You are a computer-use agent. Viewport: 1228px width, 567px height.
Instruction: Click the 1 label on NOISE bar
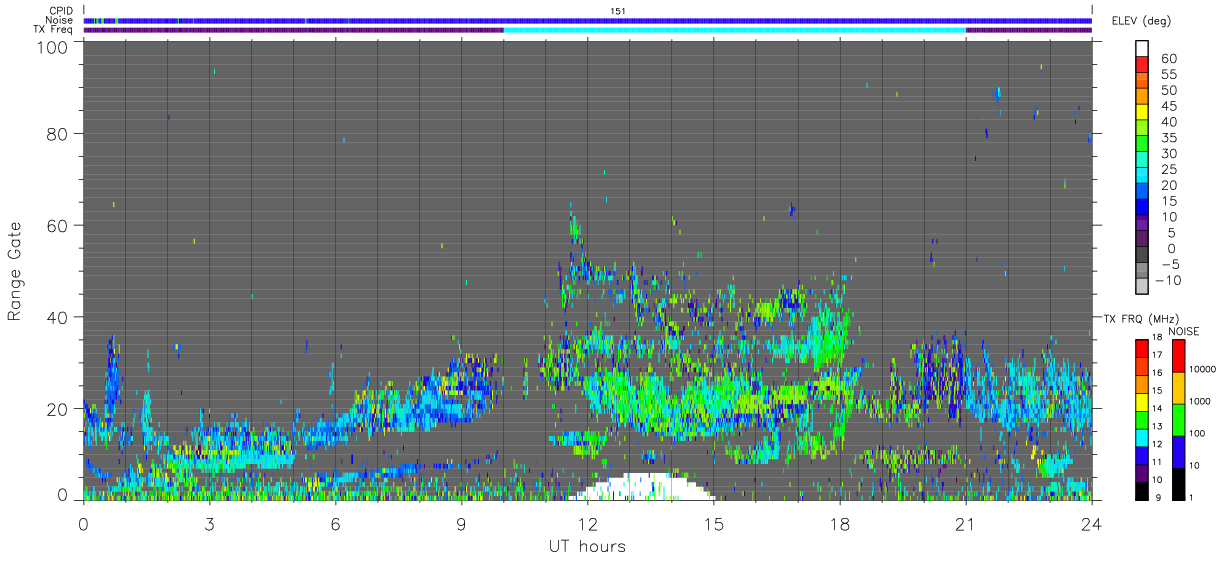click(1191, 497)
